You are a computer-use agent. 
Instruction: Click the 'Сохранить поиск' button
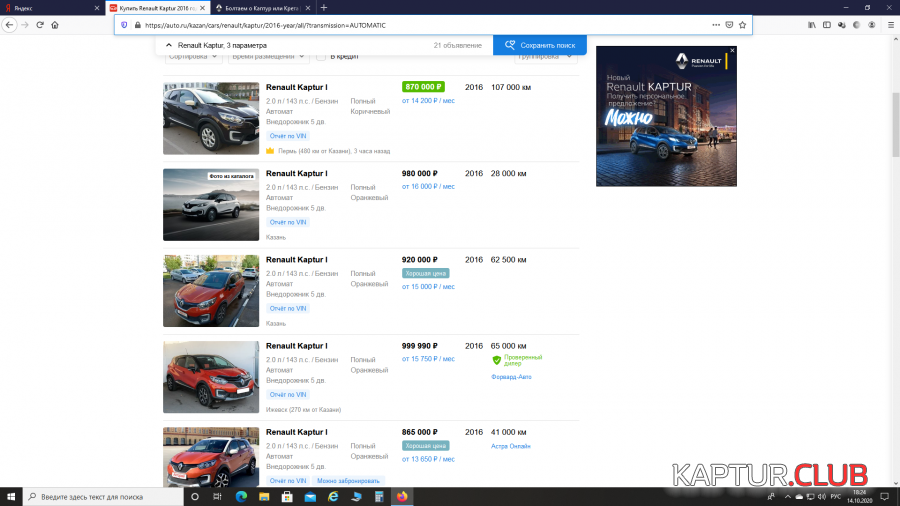click(x=540, y=45)
